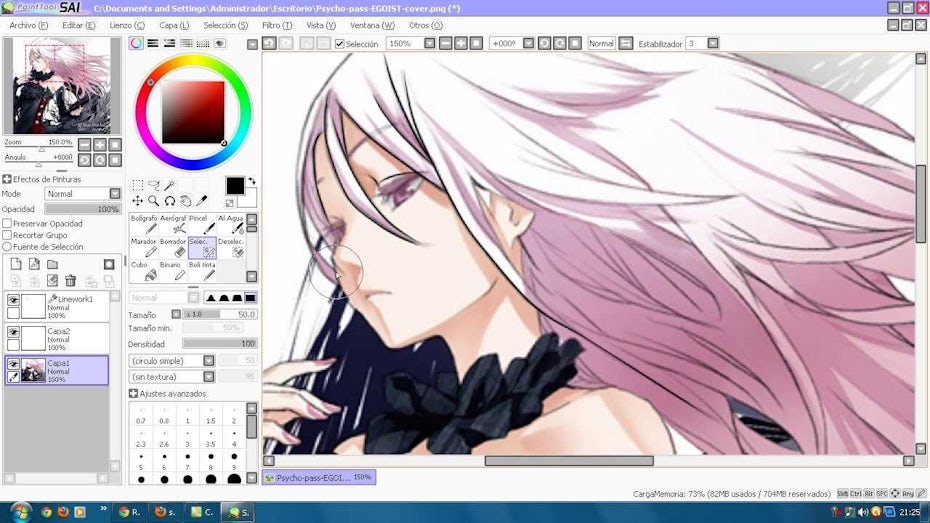Click the eyedropper color picker tool
930x523 pixels.
click(x=202, y=201)
